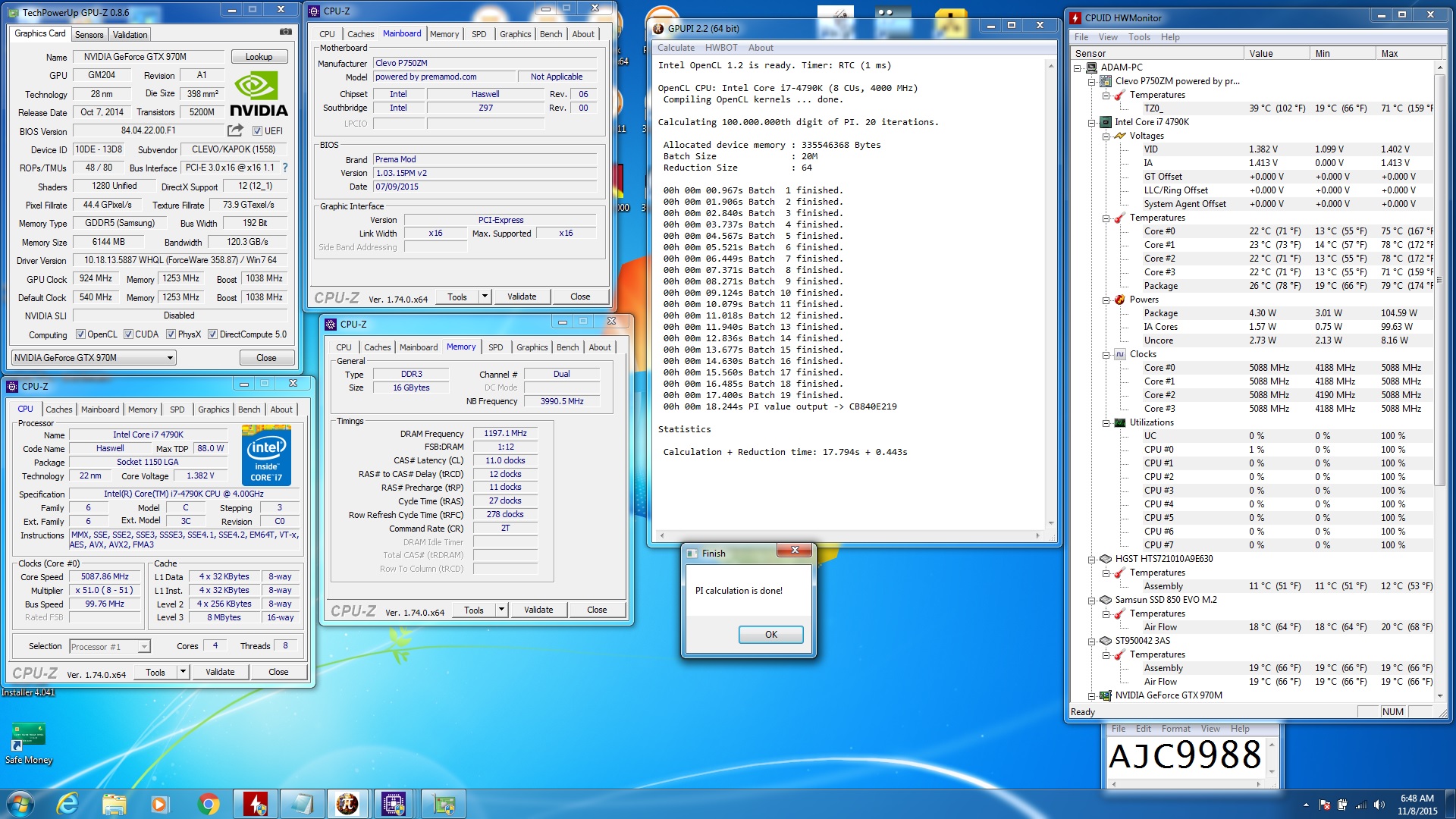1456x819 pixels.
Task: Open the NVIDIA GeForce GTX 970M GPU selector dropdown
Action: tap(94, 357)
